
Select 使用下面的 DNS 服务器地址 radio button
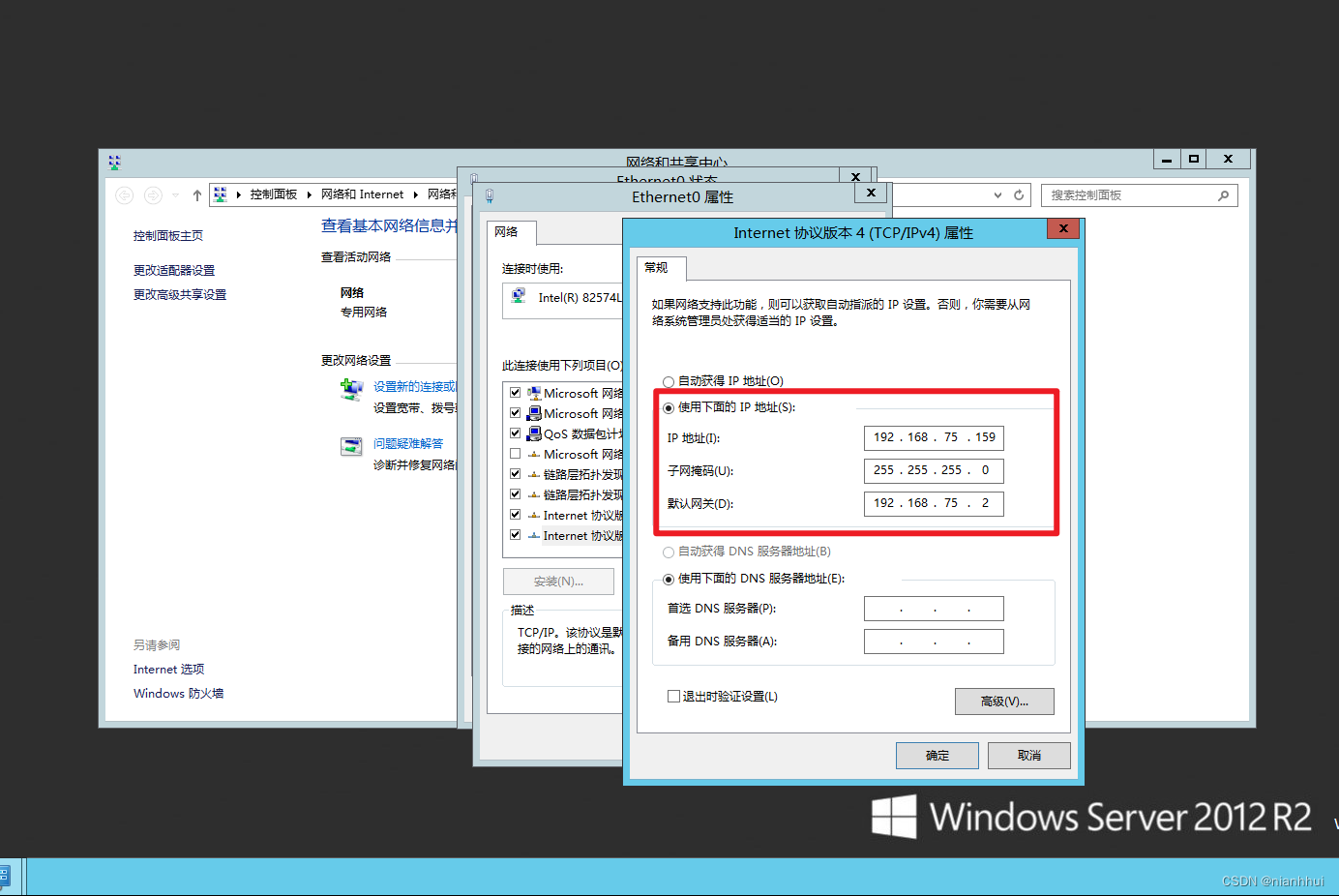tap(669, 579)
